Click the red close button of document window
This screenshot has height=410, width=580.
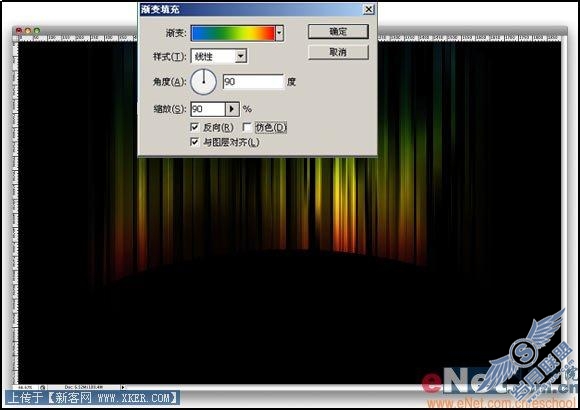pyautogui.click(x=19, y=31)
